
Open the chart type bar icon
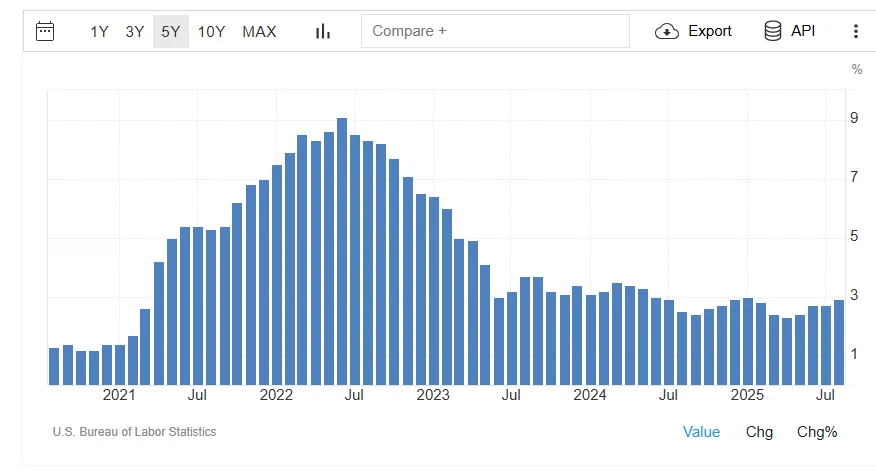322,31
